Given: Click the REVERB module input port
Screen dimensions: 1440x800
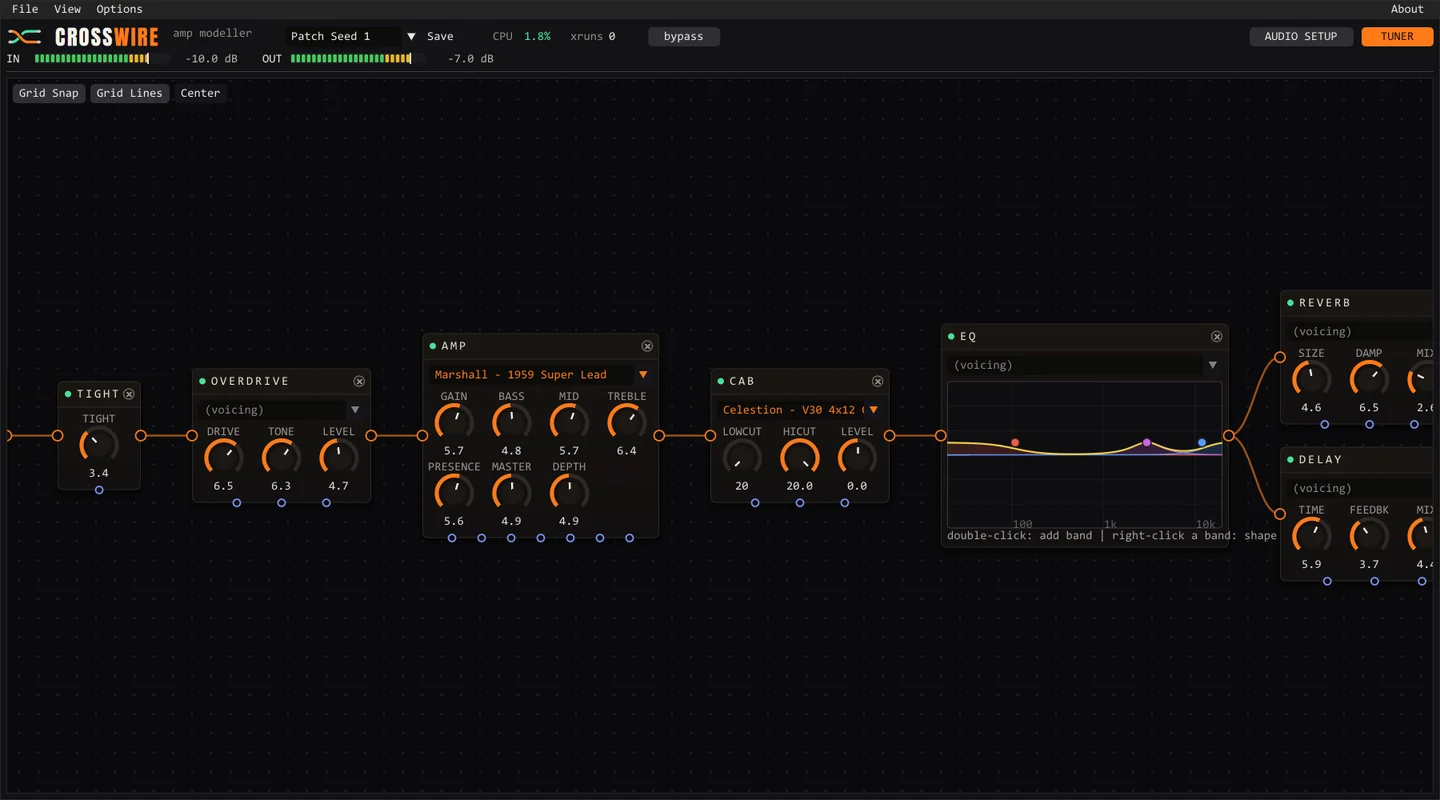Looking at the screenshot, I should tap(1280, 357).
